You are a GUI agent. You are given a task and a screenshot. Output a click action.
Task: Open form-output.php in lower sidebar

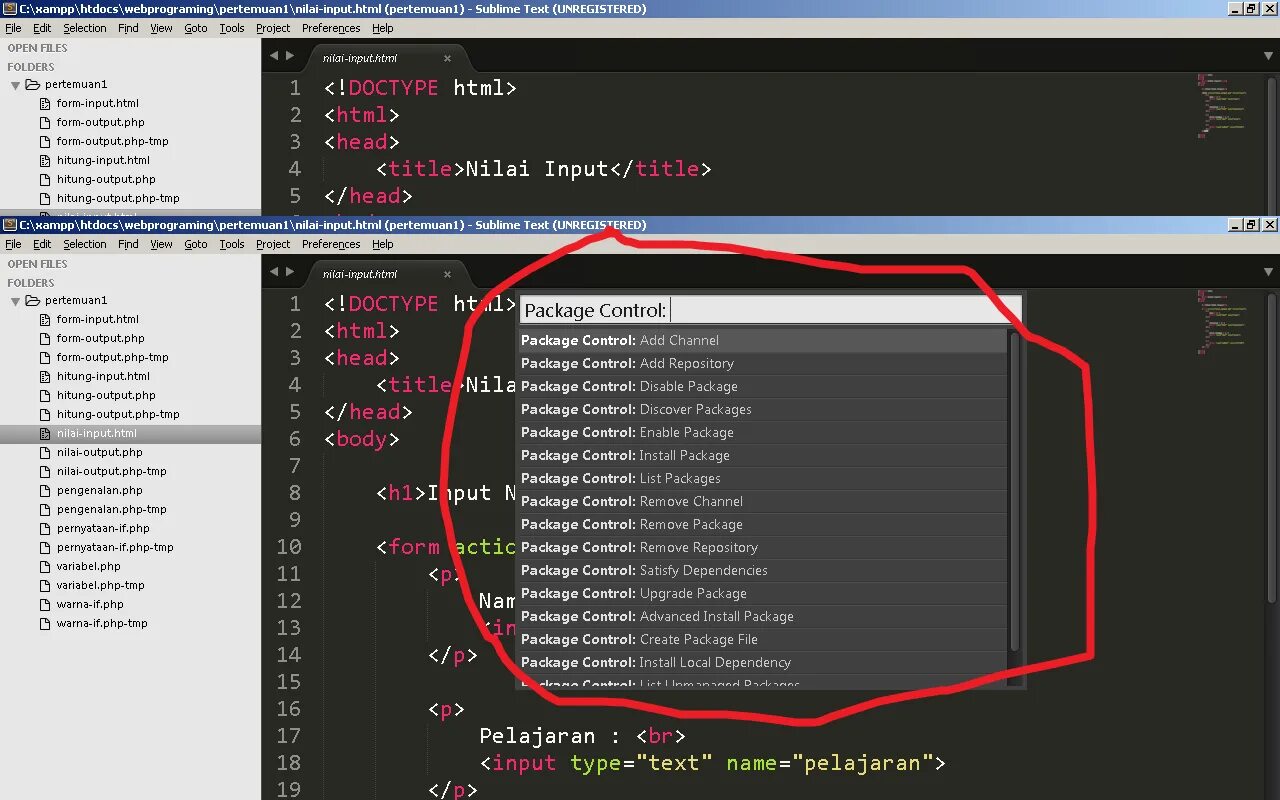click(100, 338)
